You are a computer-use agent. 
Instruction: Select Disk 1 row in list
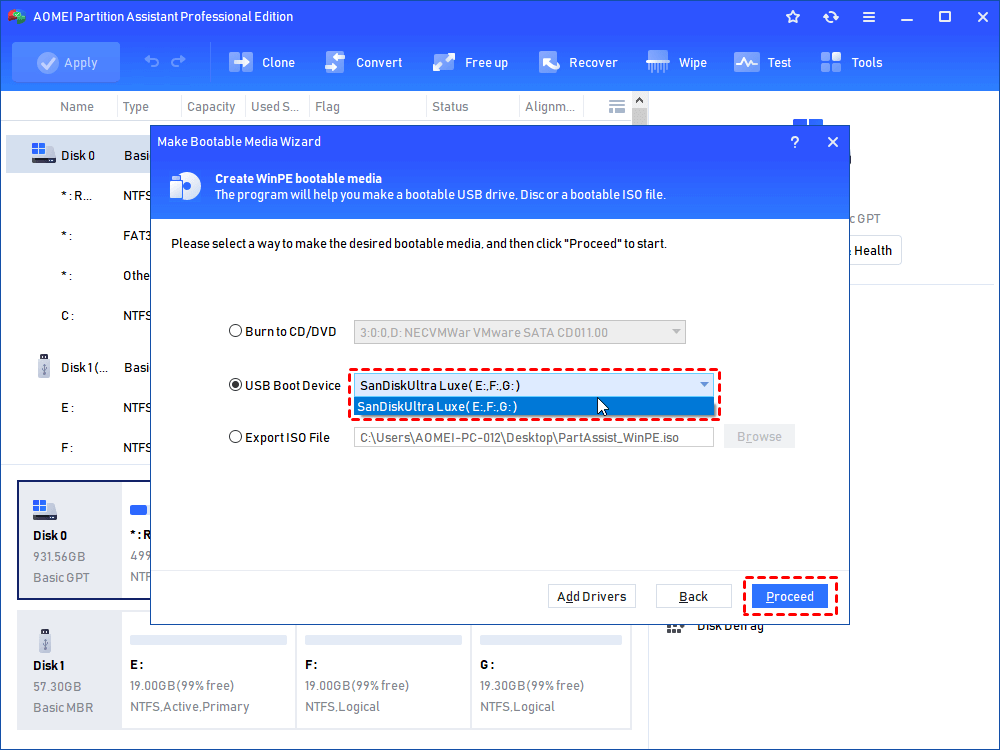(x=78, y=367)
